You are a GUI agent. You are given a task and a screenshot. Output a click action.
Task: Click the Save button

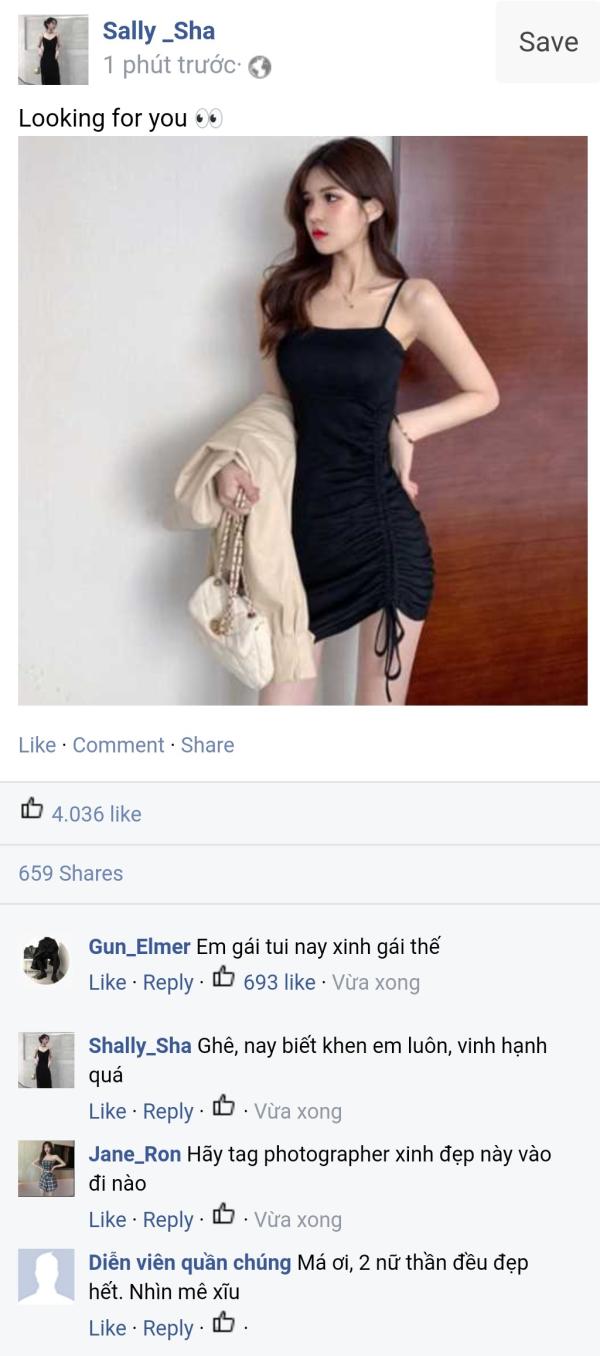tap(548, 41)
